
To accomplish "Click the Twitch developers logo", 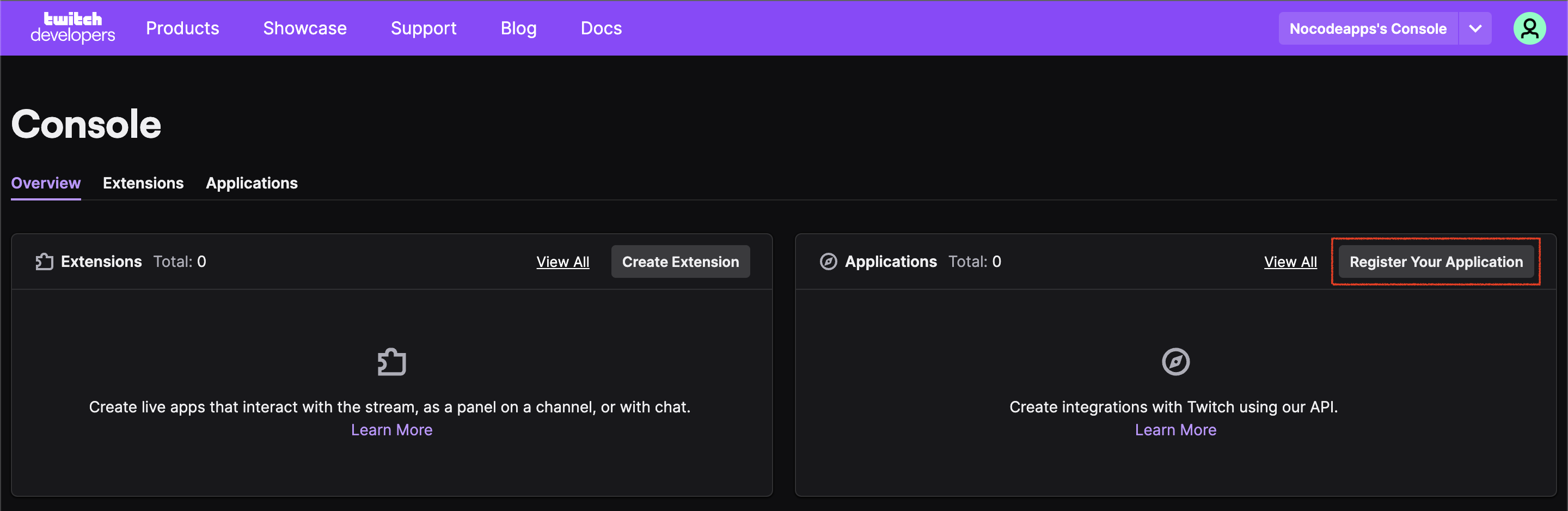I will click(72, 28).
